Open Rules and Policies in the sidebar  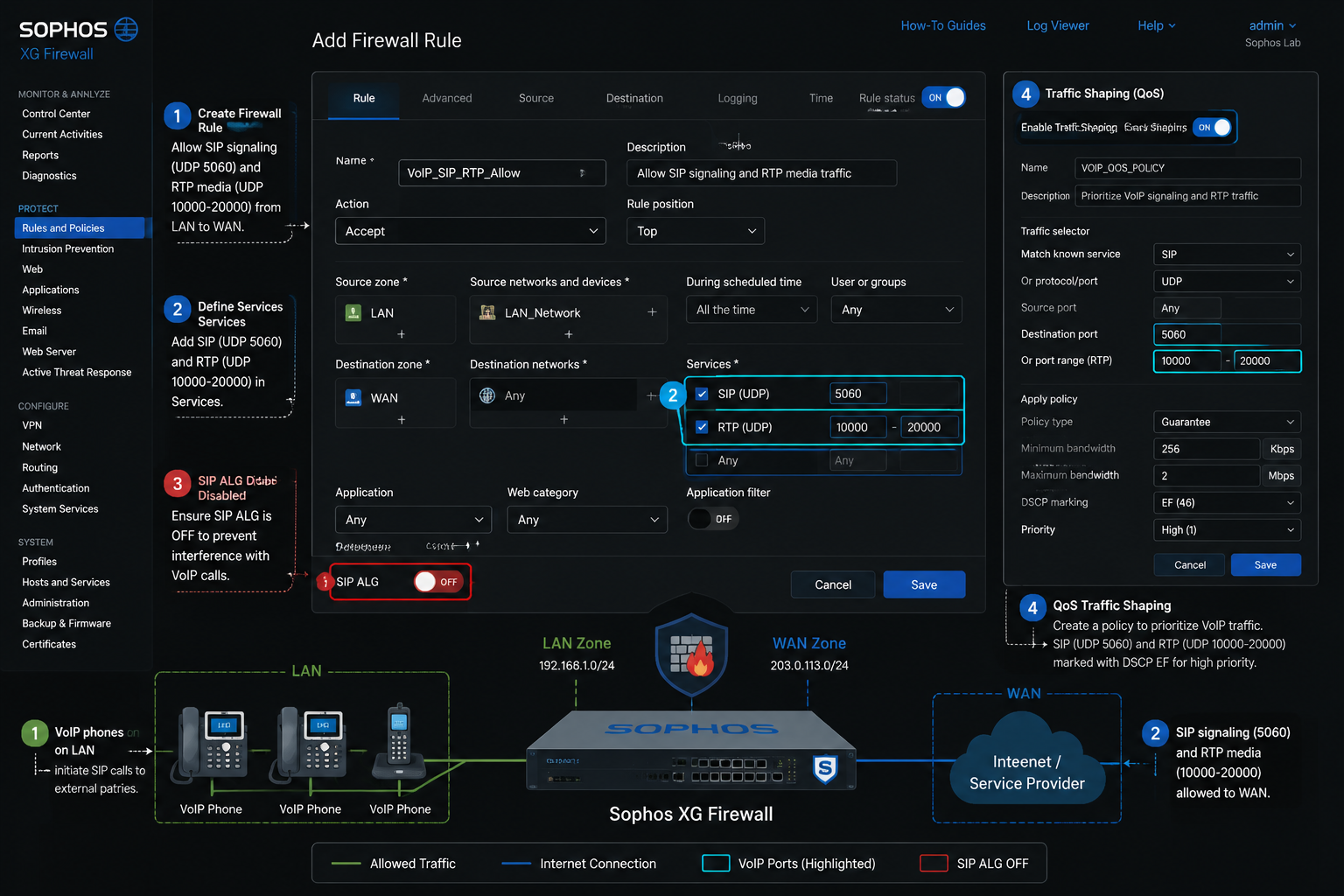point(80,227)
